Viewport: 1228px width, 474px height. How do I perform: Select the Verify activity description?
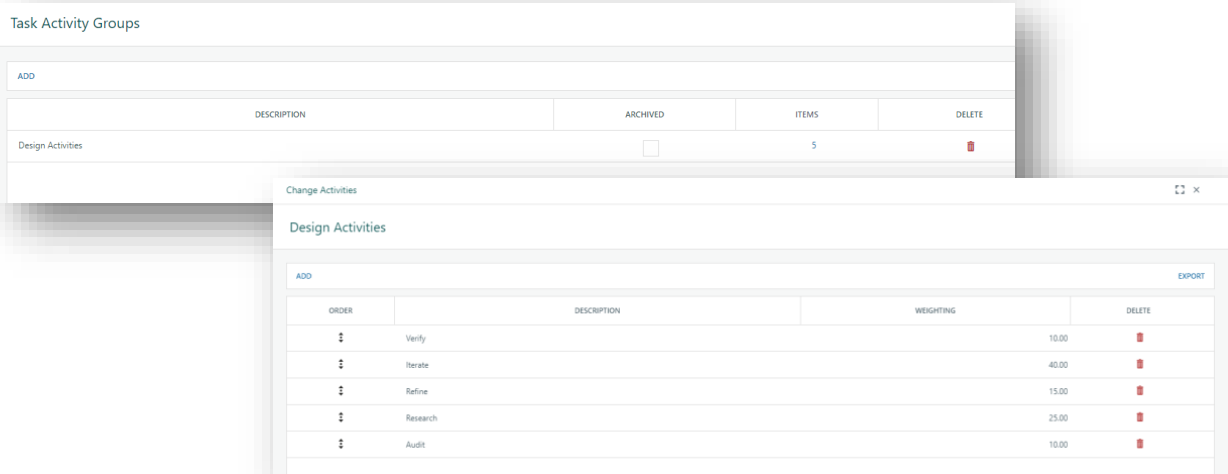click(416, 338)
